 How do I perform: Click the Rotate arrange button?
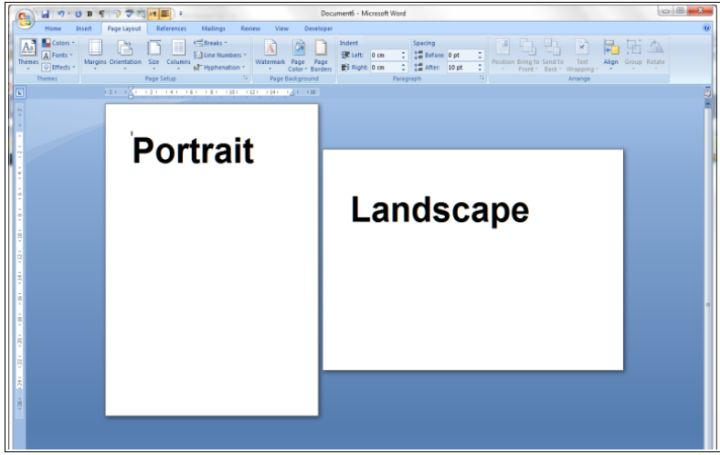(656, 54)
